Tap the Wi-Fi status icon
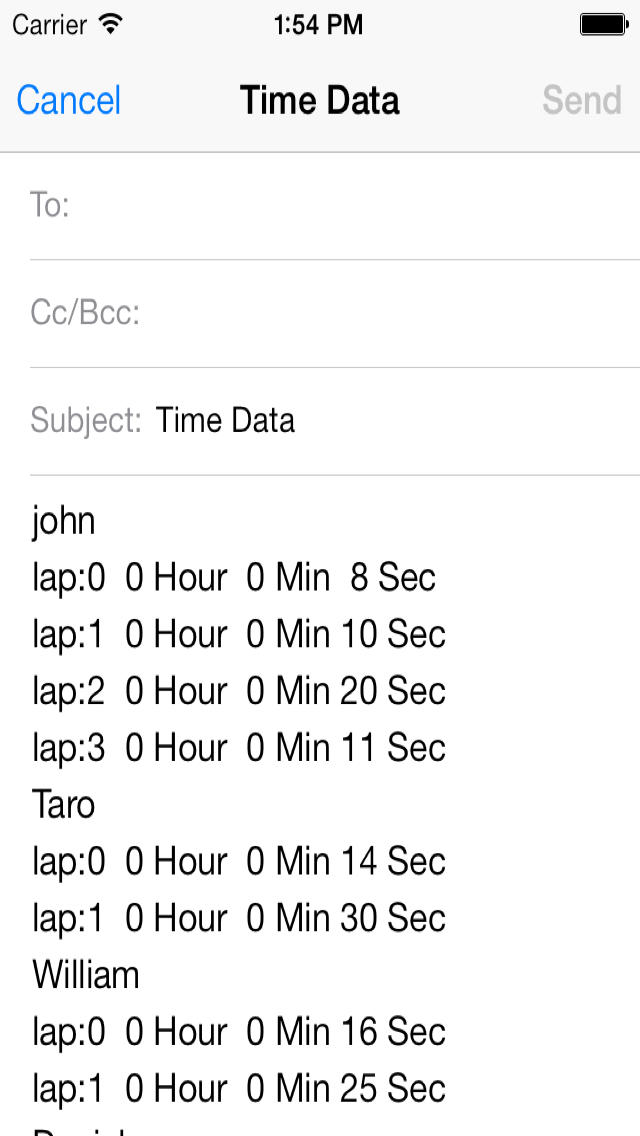 pos(111,24)
